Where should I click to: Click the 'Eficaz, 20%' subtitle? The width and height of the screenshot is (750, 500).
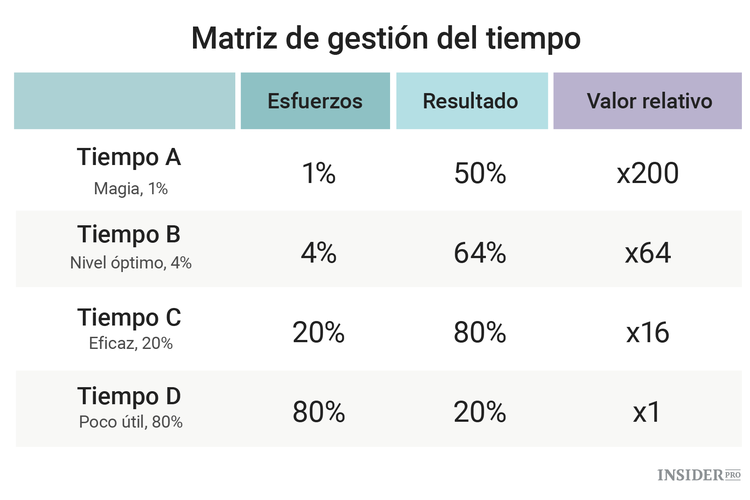130,344
